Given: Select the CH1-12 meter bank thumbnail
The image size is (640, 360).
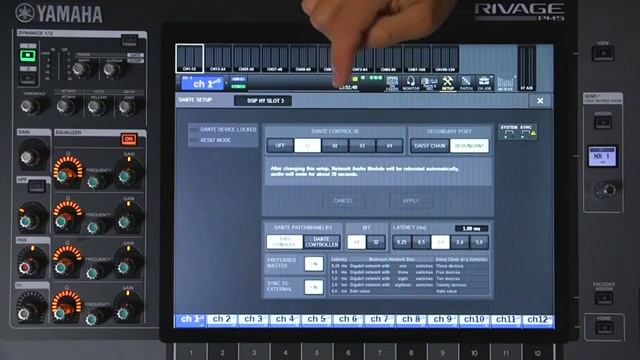Looking at the screenshot, I should [x=189, y=58].
